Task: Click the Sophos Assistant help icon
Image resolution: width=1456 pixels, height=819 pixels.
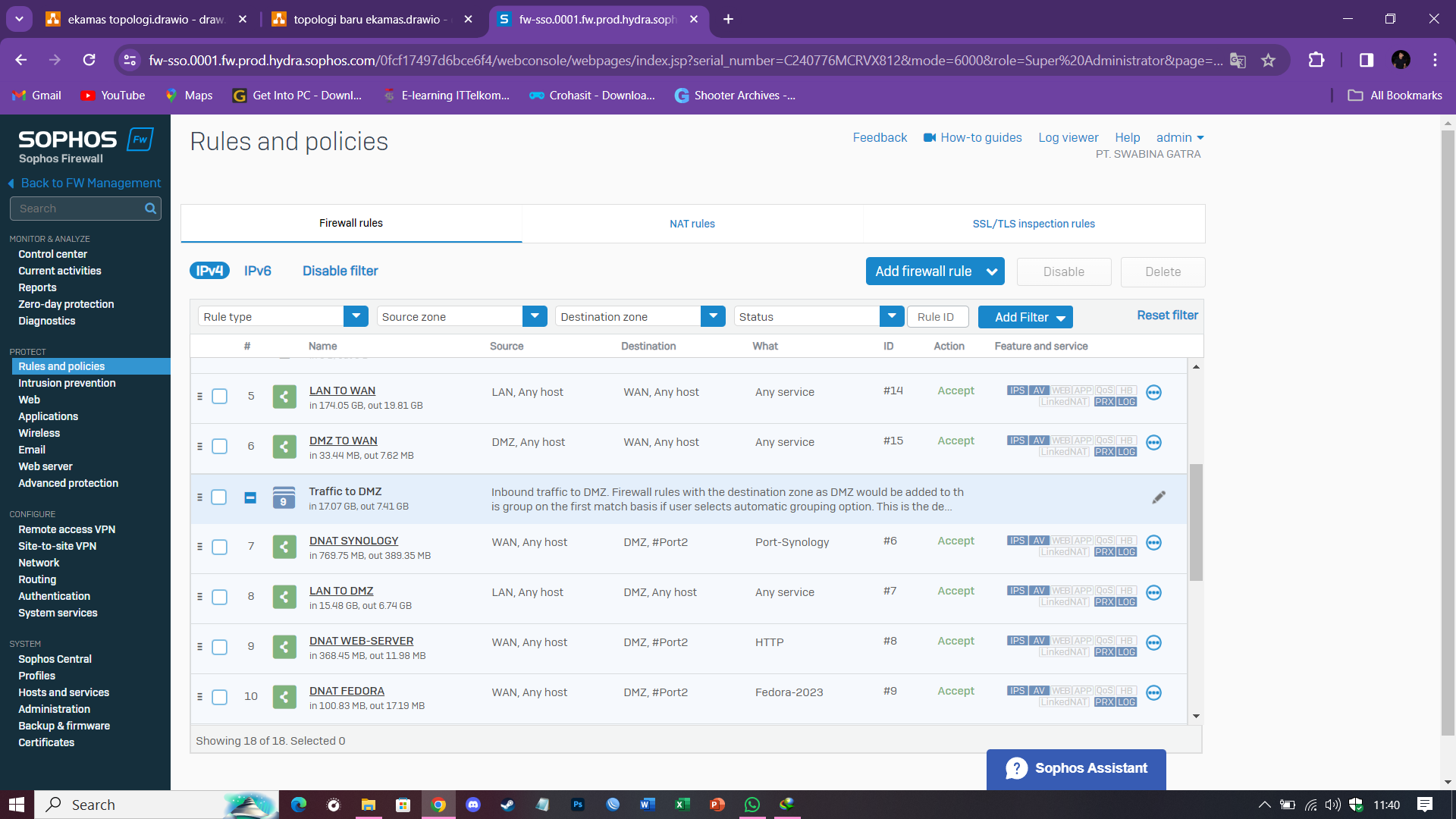Action: (x=1016, y=768)
